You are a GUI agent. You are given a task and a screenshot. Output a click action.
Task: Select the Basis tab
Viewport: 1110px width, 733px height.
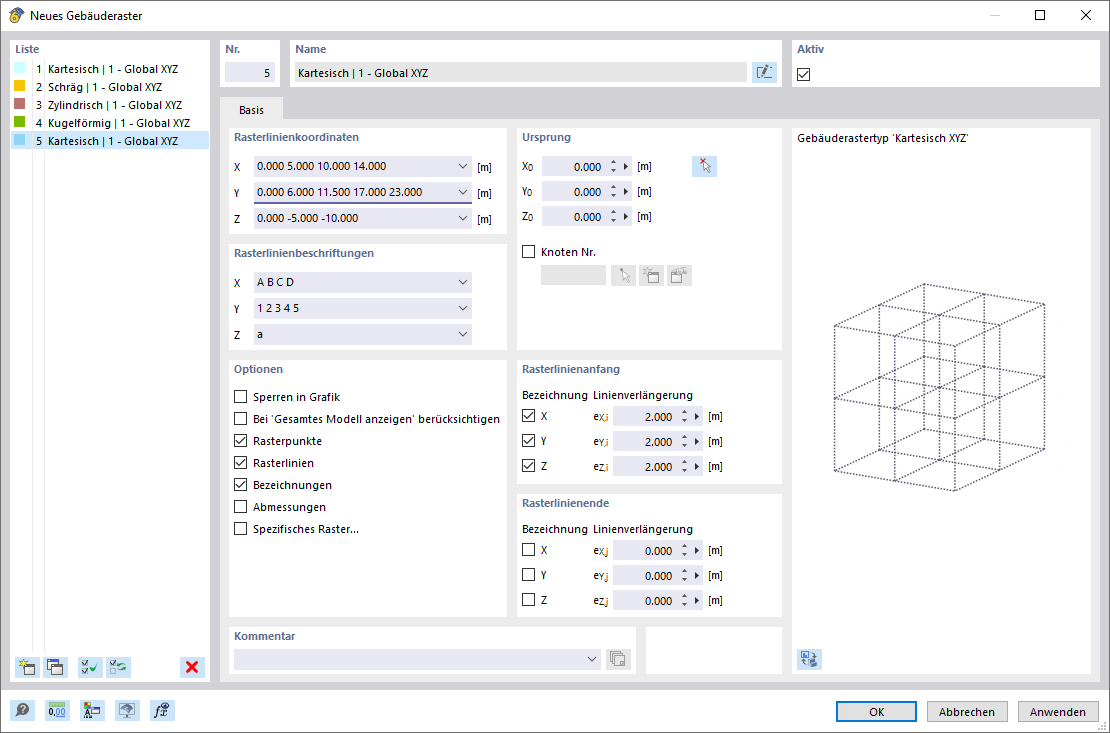251,110
